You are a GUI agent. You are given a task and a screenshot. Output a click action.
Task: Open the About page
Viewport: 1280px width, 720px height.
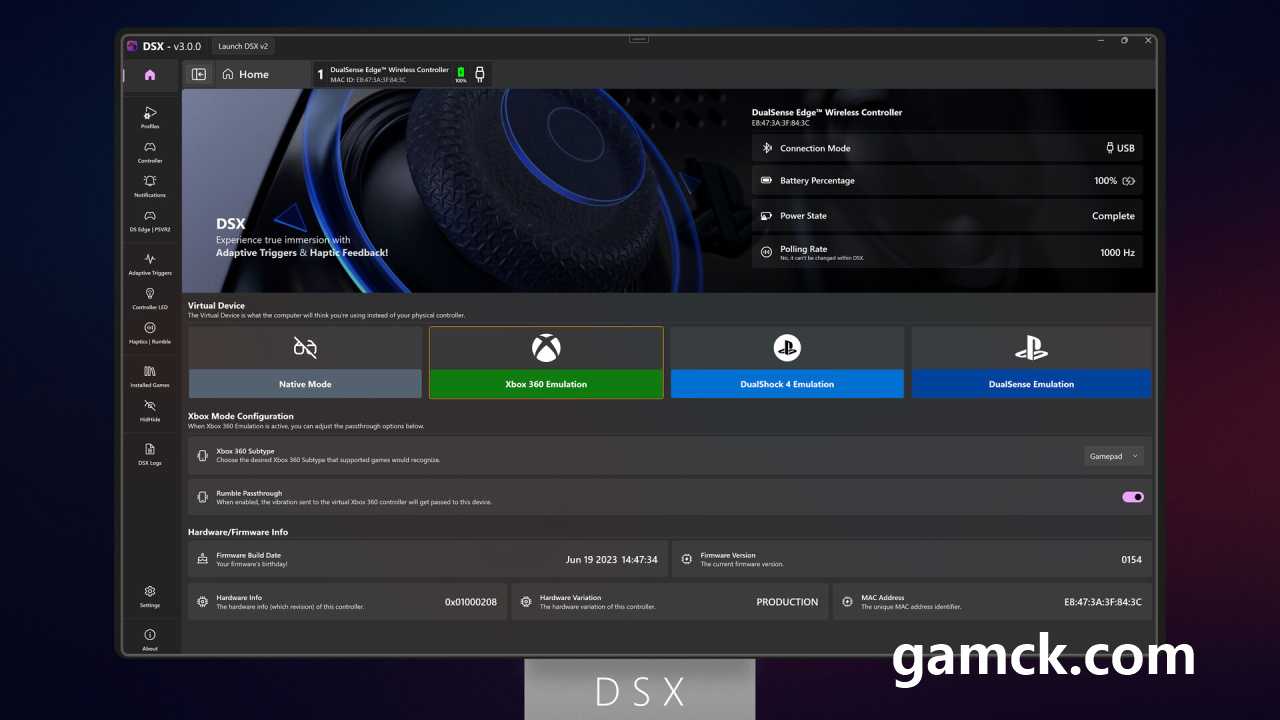point(150,640)
